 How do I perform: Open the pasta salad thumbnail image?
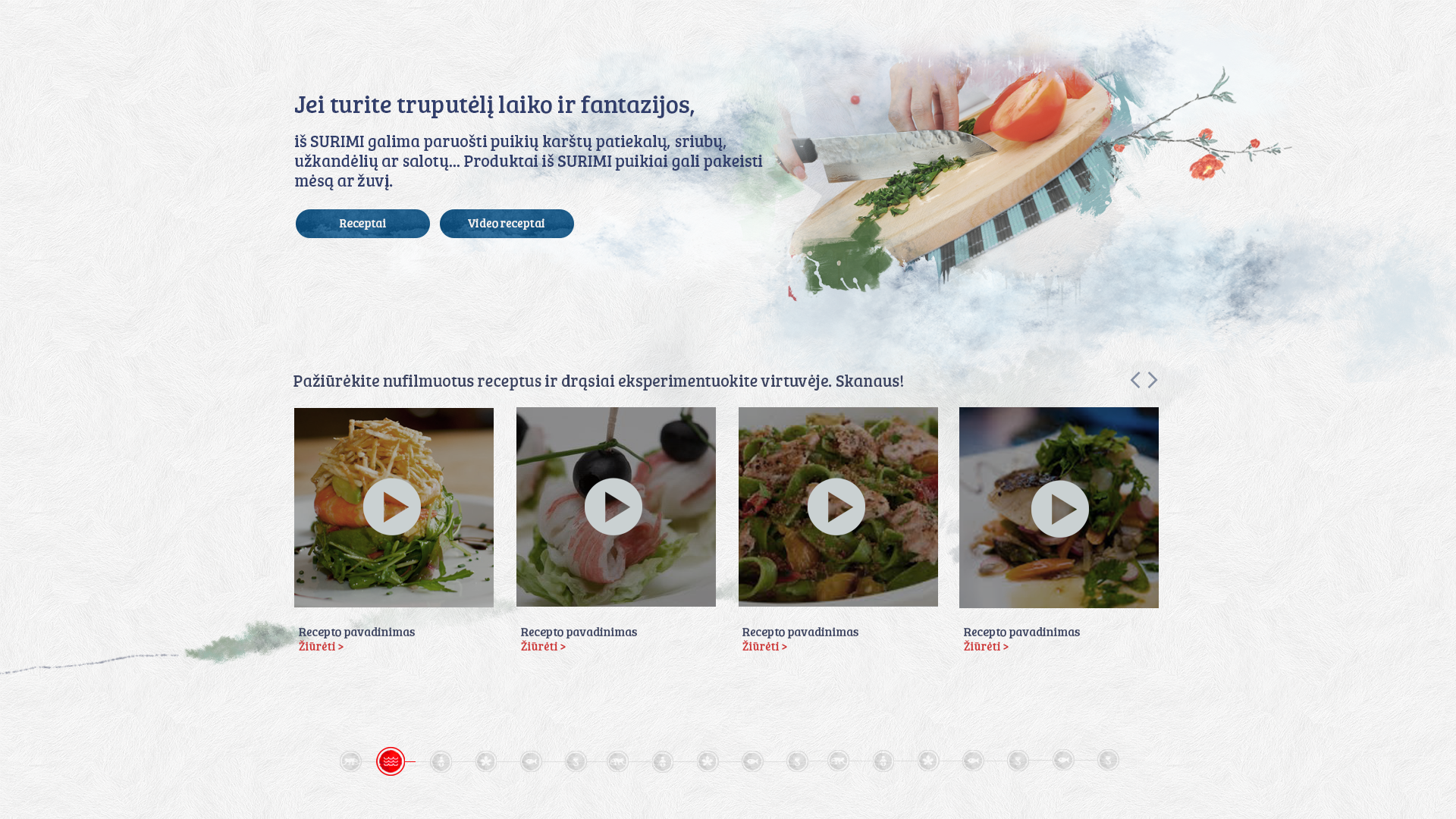(838, 507)
